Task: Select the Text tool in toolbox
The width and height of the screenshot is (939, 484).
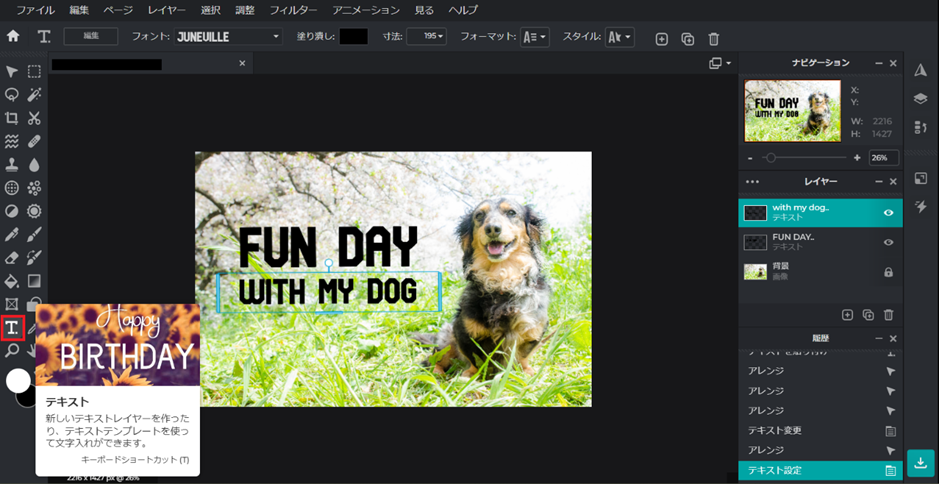Action: (x=12, y=328)
